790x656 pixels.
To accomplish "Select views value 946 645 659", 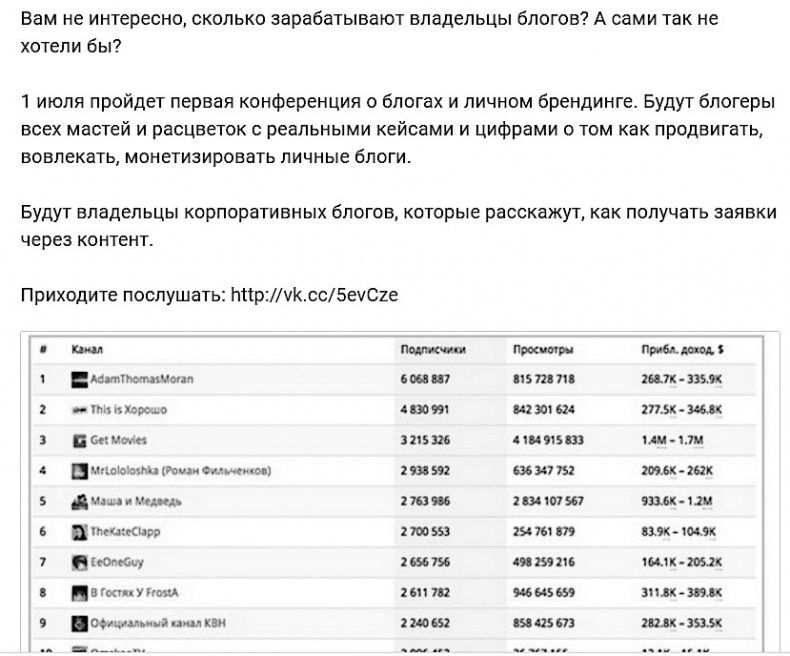I will click(544, 593).
